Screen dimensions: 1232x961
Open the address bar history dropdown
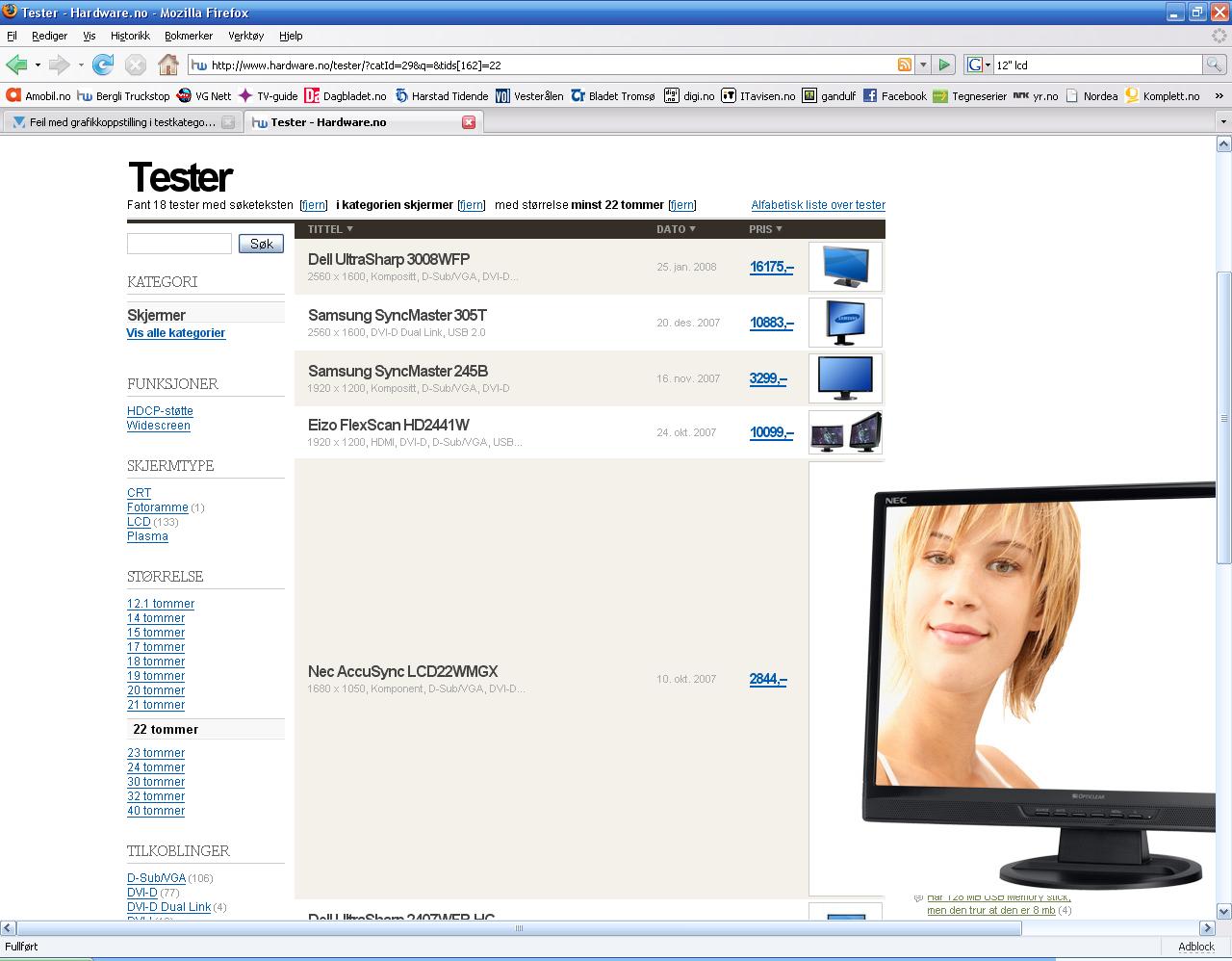click(x=923, y=65)
